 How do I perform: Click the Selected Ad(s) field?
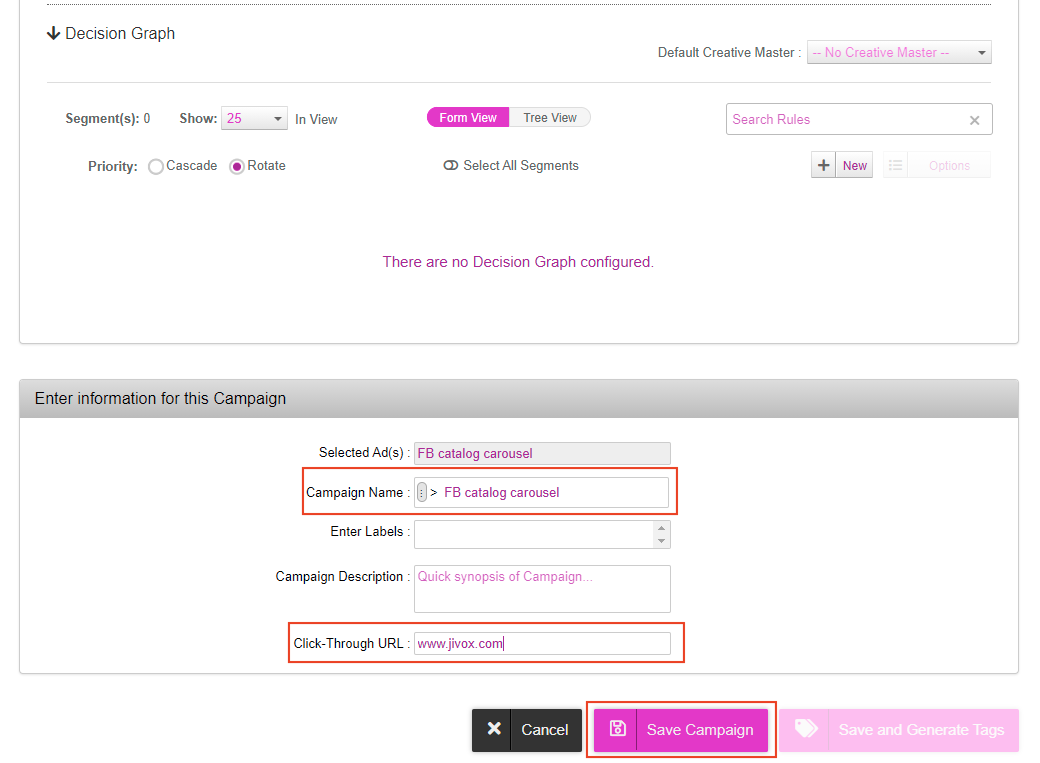542,453
